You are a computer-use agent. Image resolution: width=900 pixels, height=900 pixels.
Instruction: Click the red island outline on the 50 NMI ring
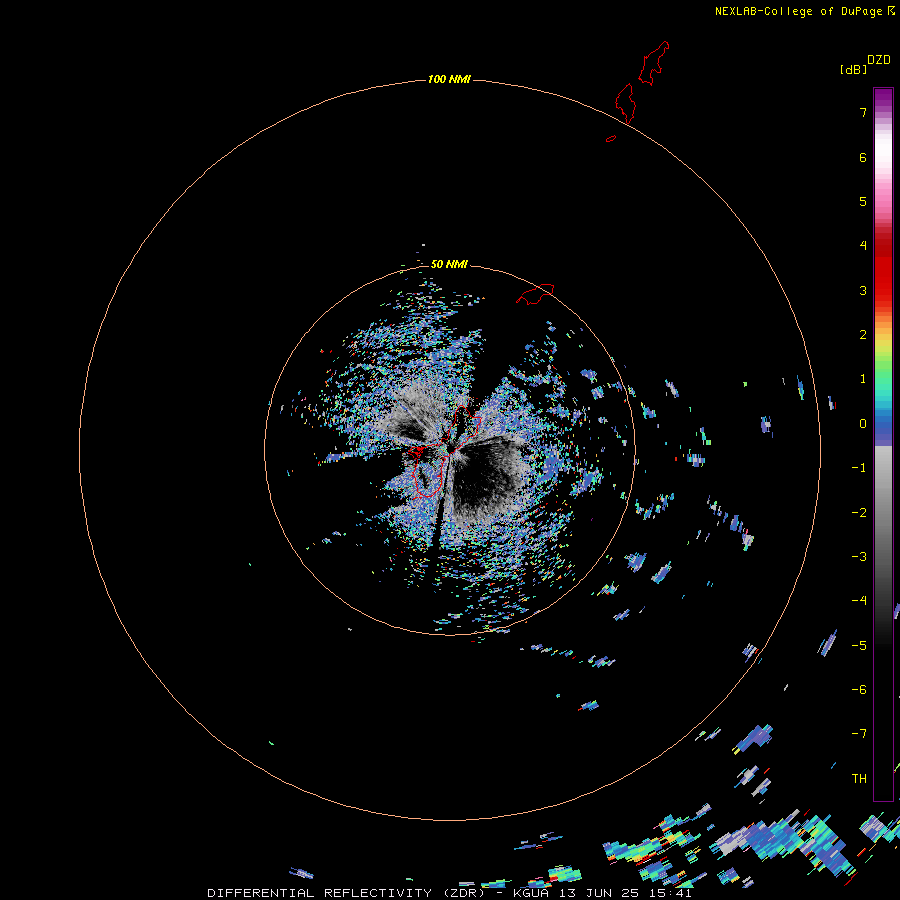point(535,294)
